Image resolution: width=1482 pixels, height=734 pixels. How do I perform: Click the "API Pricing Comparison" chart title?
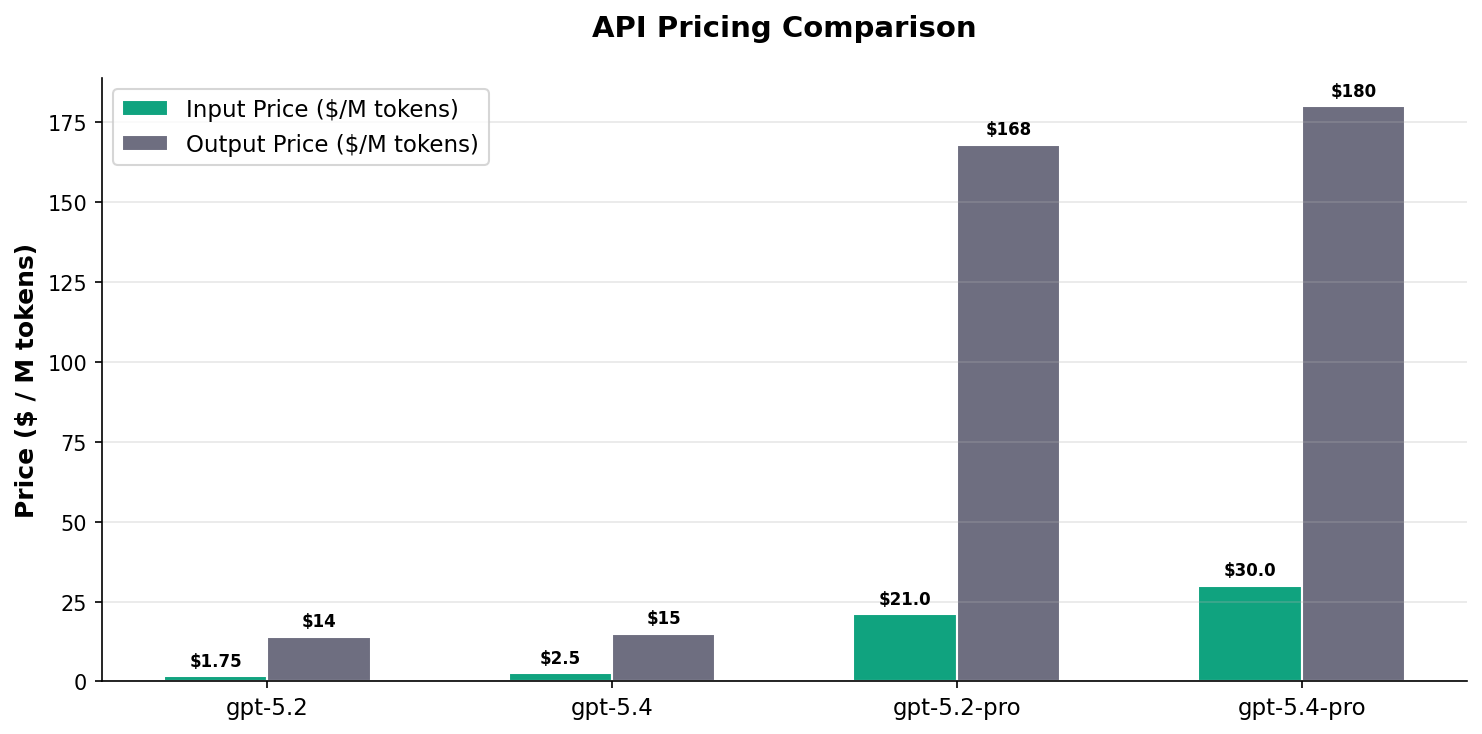tap(784, 28)
